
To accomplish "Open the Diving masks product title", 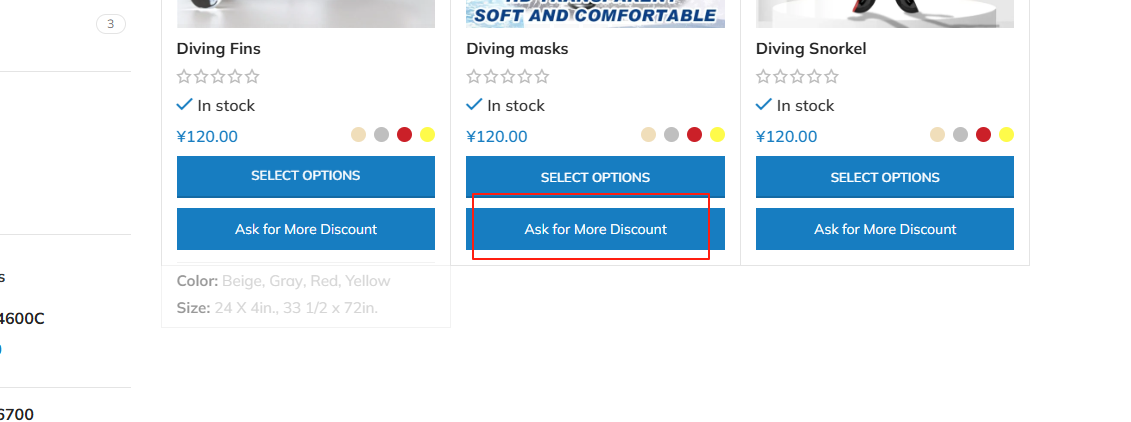I will tap(517, 49).
